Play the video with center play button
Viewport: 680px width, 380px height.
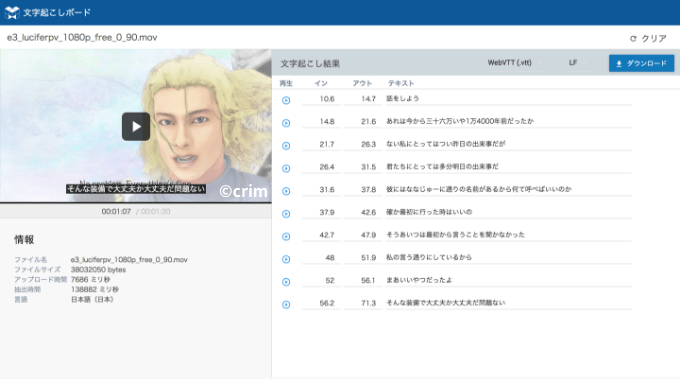point(136,126)
